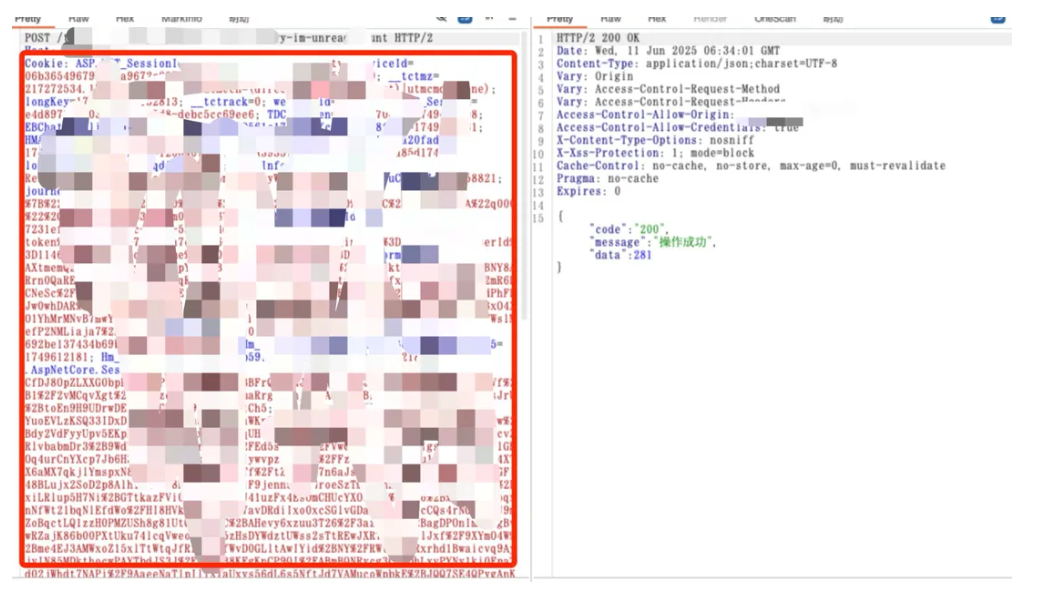
Task: Open the Markinfo tab in request panel
Action: coord(181,18)
